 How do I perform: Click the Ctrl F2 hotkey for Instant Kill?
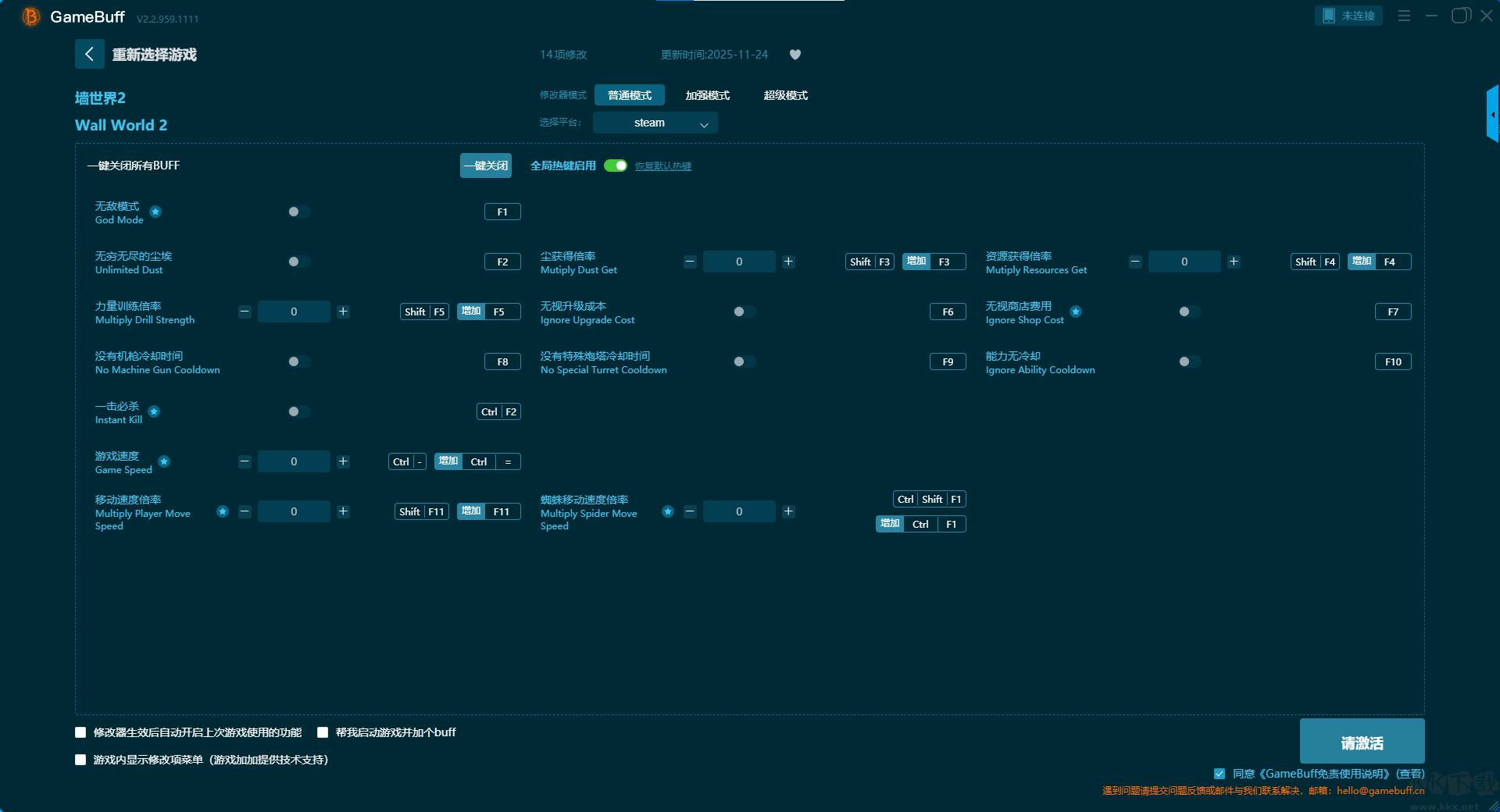[498, 411]
